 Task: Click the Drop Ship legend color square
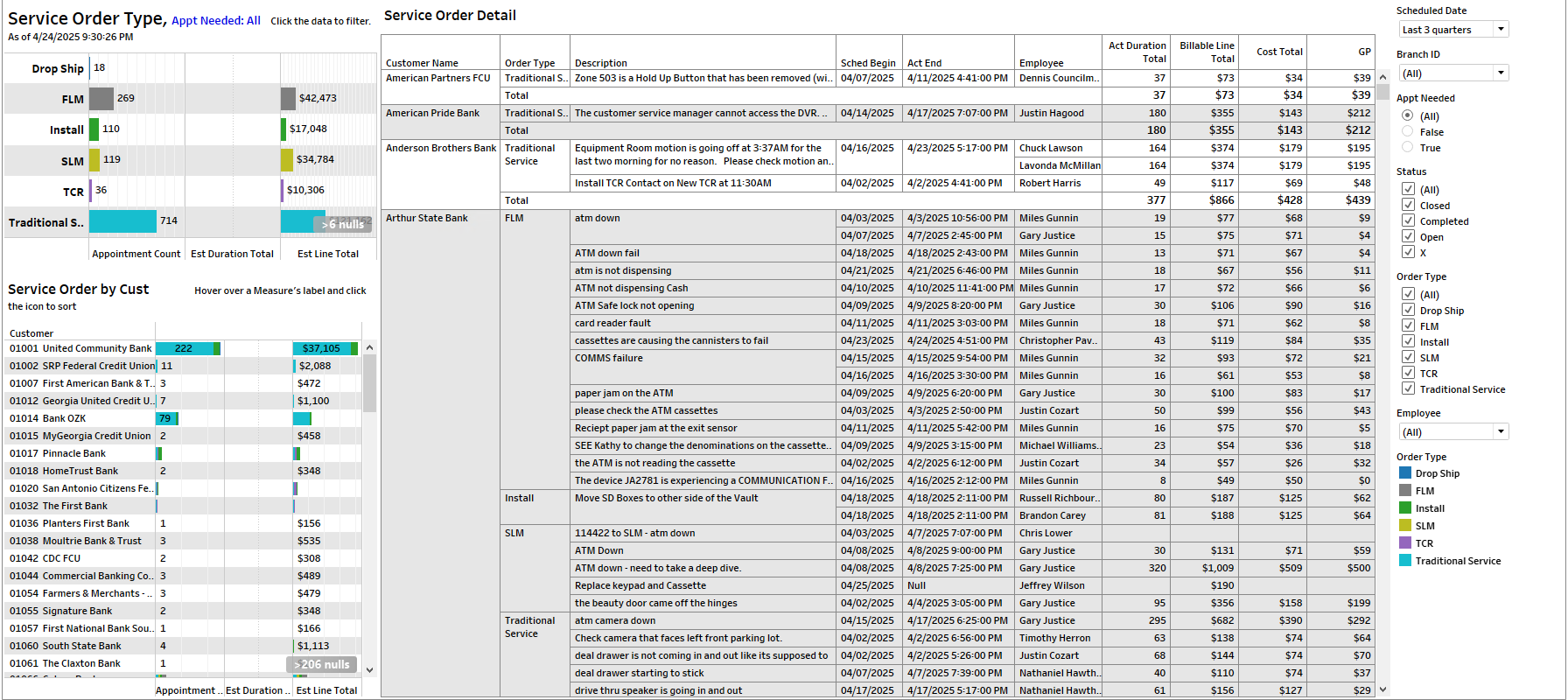tap(1405, 473)
